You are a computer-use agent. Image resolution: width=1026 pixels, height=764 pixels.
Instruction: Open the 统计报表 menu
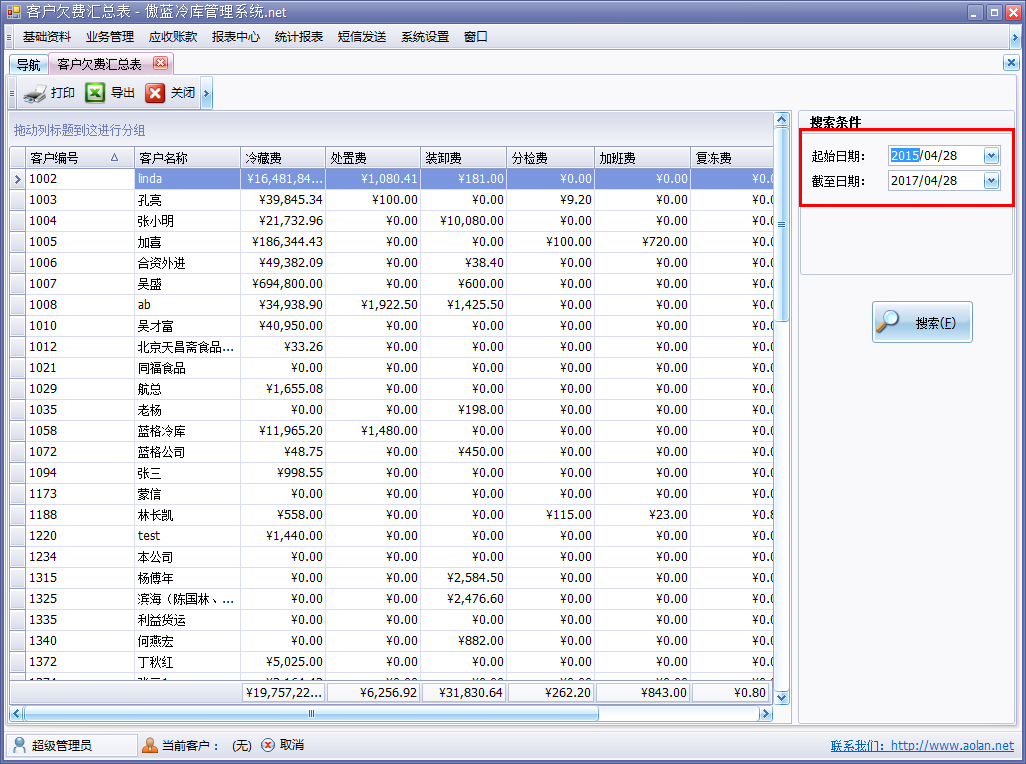298,37
